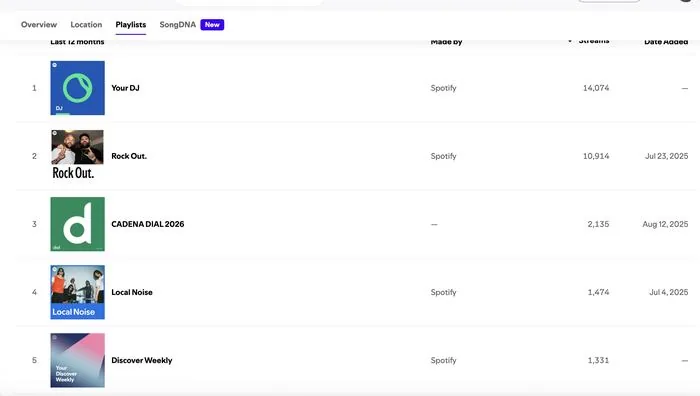Open the Discover Weekly cover thumbnail
The width and height of the screenshot is (700, 396).
[78, 360]
